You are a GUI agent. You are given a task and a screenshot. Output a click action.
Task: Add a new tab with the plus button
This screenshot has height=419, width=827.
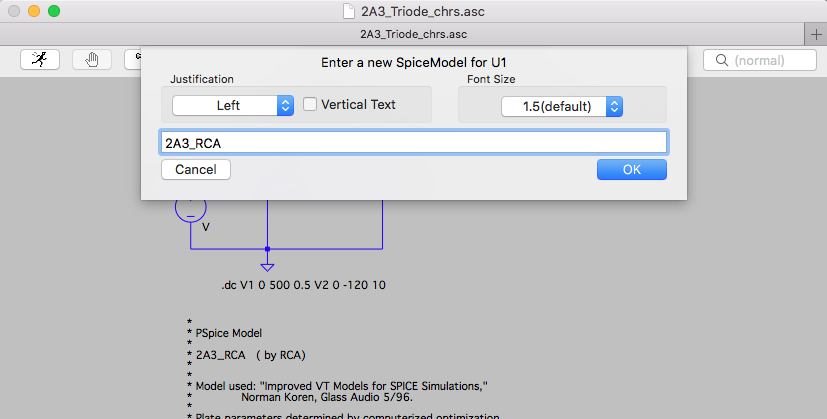816,34
